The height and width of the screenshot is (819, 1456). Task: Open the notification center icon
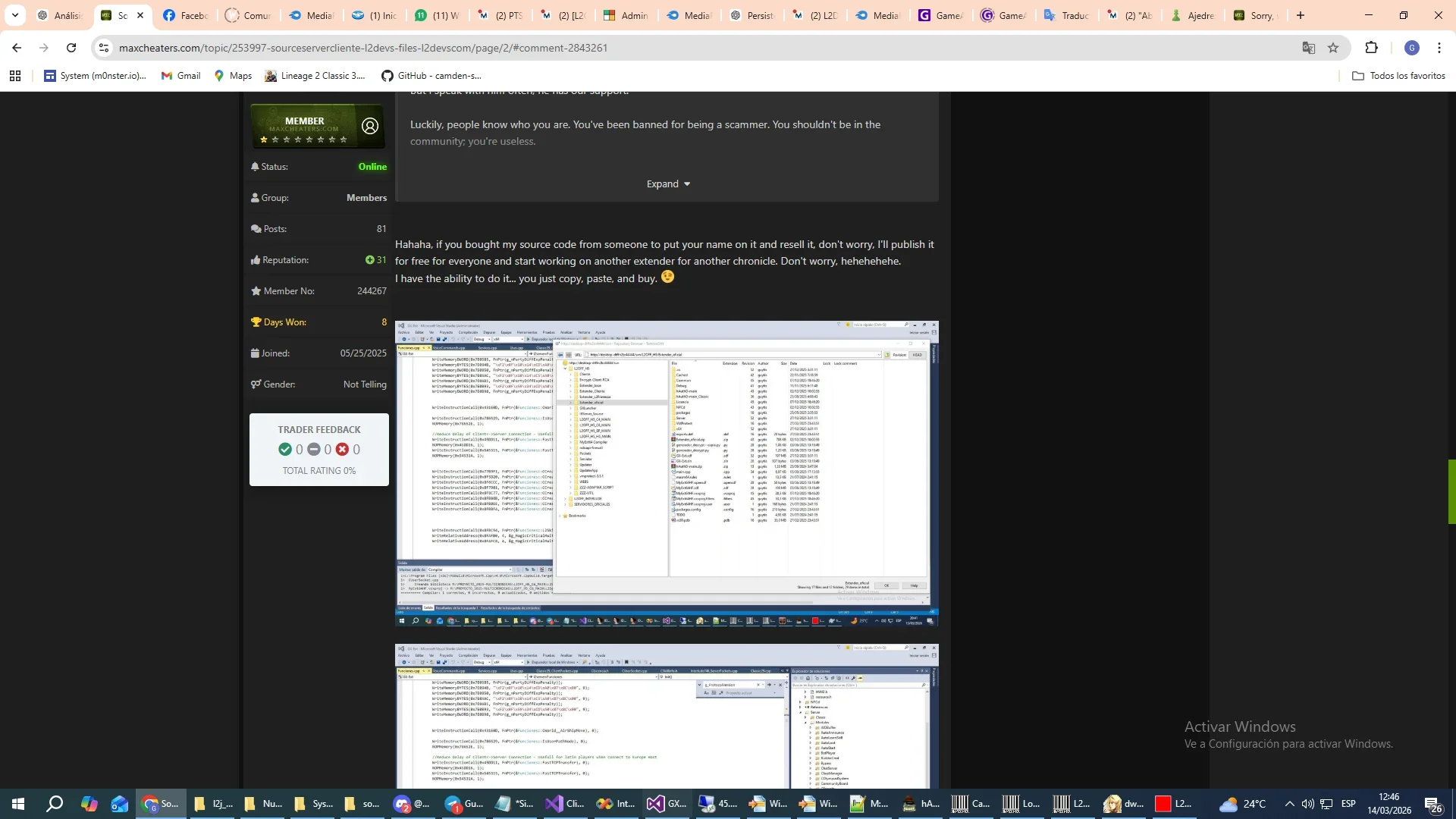(x=1432, y=804)
